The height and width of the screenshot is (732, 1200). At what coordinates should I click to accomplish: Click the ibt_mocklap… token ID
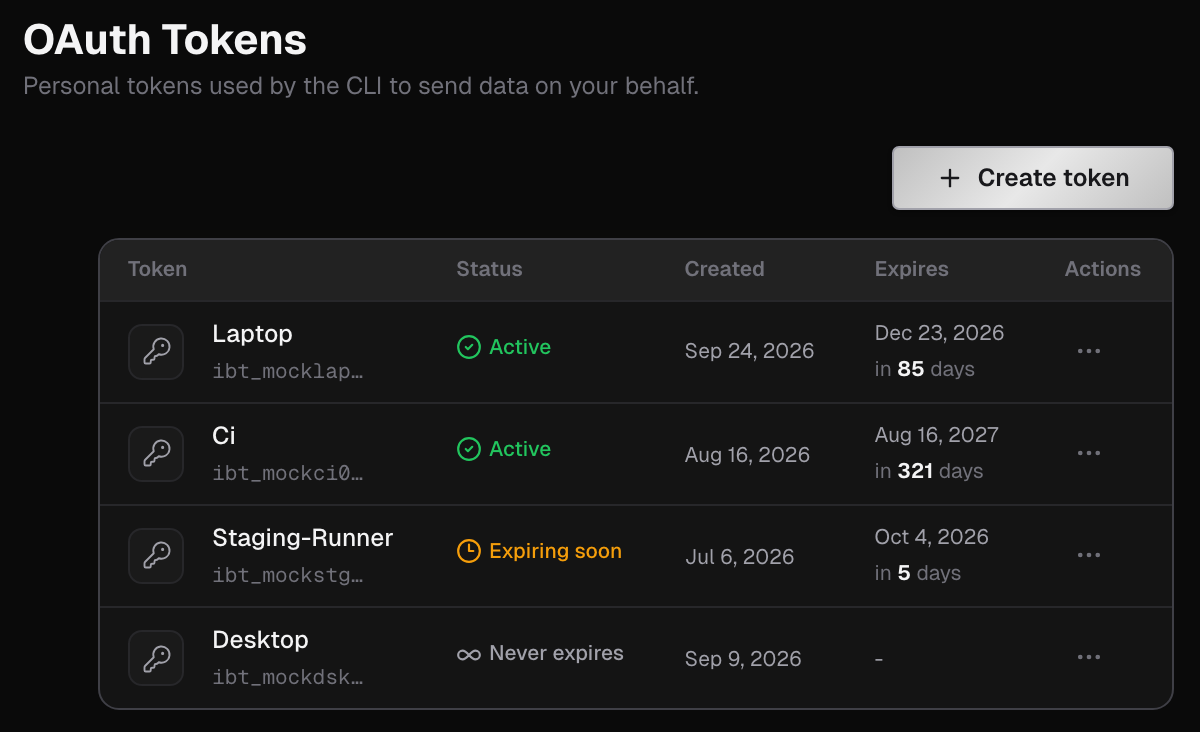(x=288, y=371)
